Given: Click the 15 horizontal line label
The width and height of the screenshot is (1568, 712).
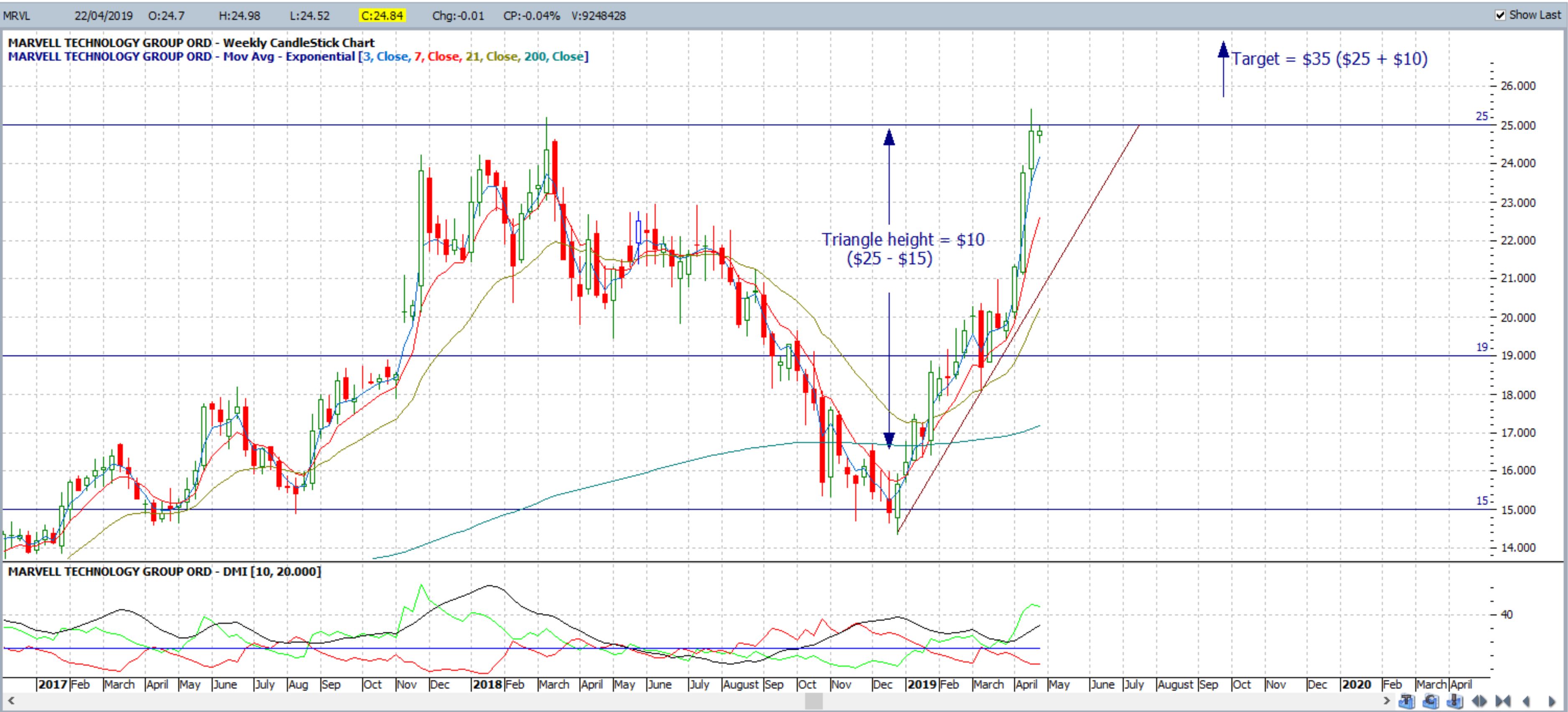Looking at the screenshot, I should pos(1481,501).
